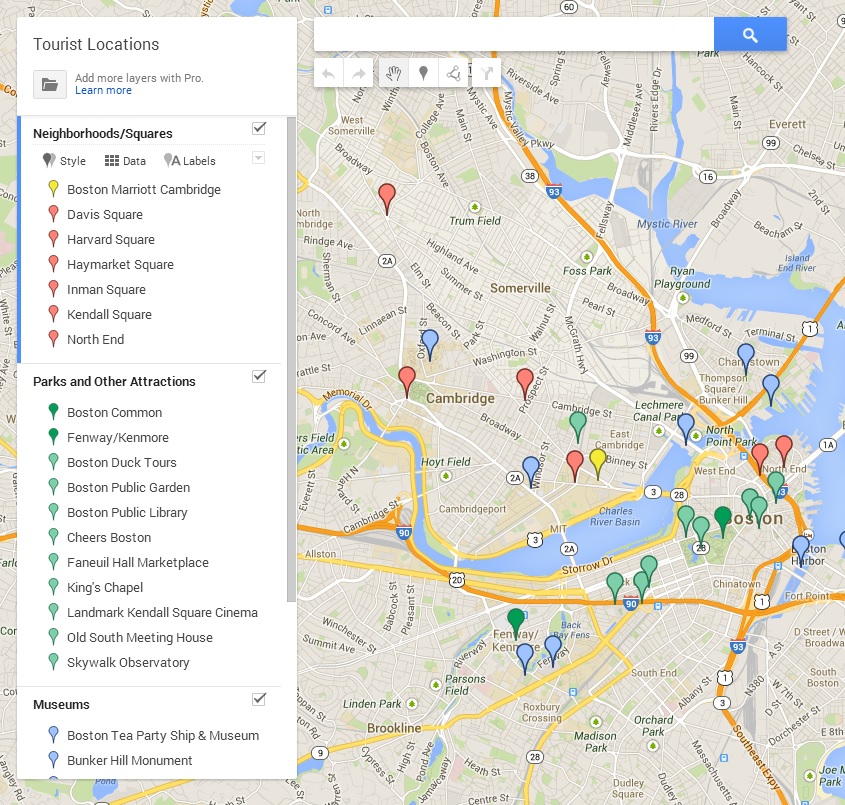Screen dimensions: 845x805
Task: Select Boston Public Library list entry
Action: tap(127, 512)
